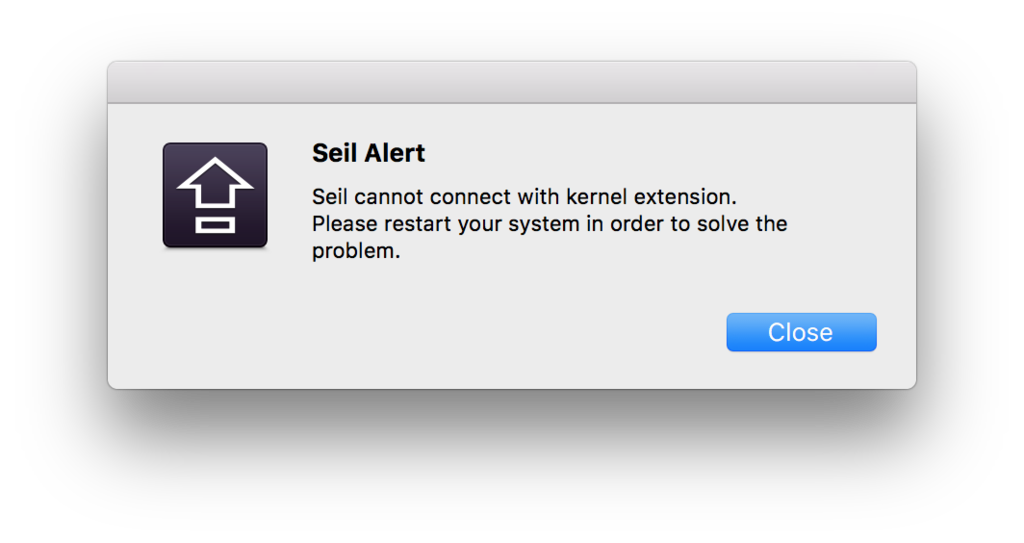Click the 'Seil cannot connect' message line
This screenshot has width=1024, height=543.
click(x=524, y=197)
